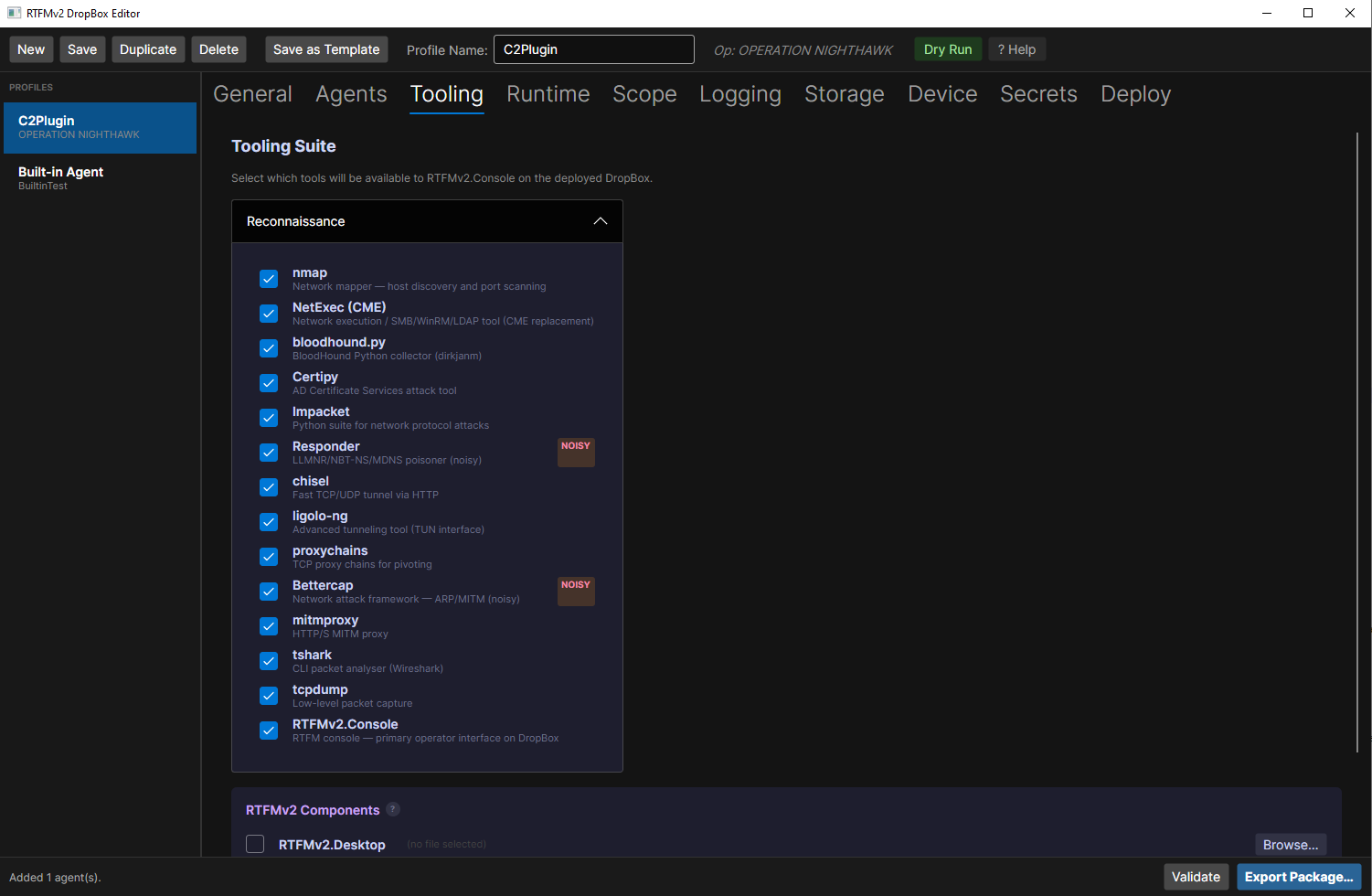Click Browse for RTFMv2.Desktop file
This screenshot has width=1372, height=896.
click(1291, 845)
